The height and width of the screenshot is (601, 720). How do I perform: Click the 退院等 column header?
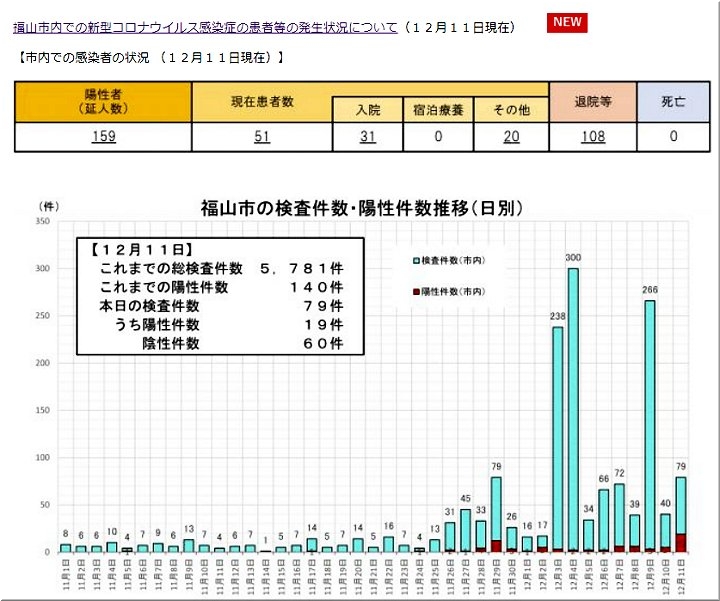coord(593,101)
